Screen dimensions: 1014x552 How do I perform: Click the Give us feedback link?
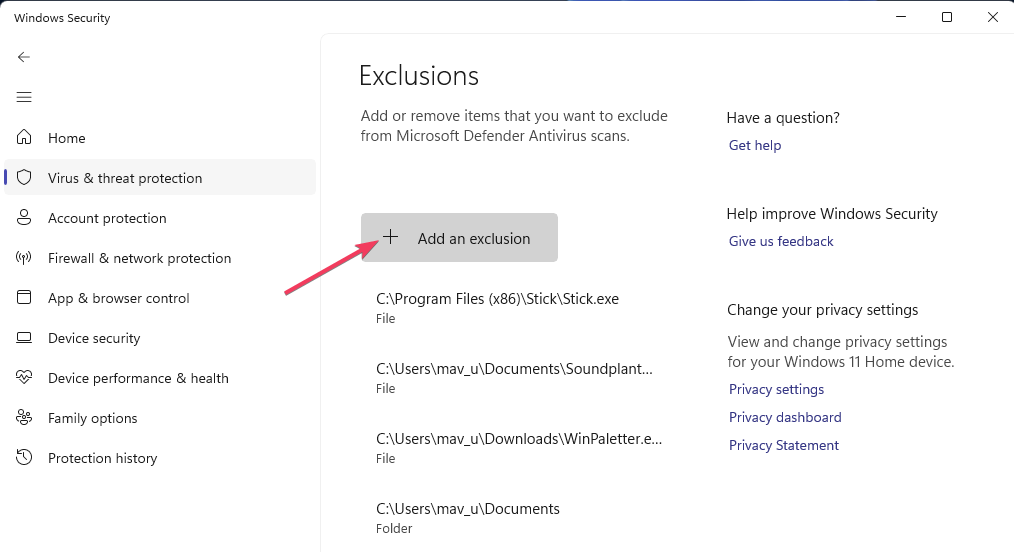tap(781, 241)
